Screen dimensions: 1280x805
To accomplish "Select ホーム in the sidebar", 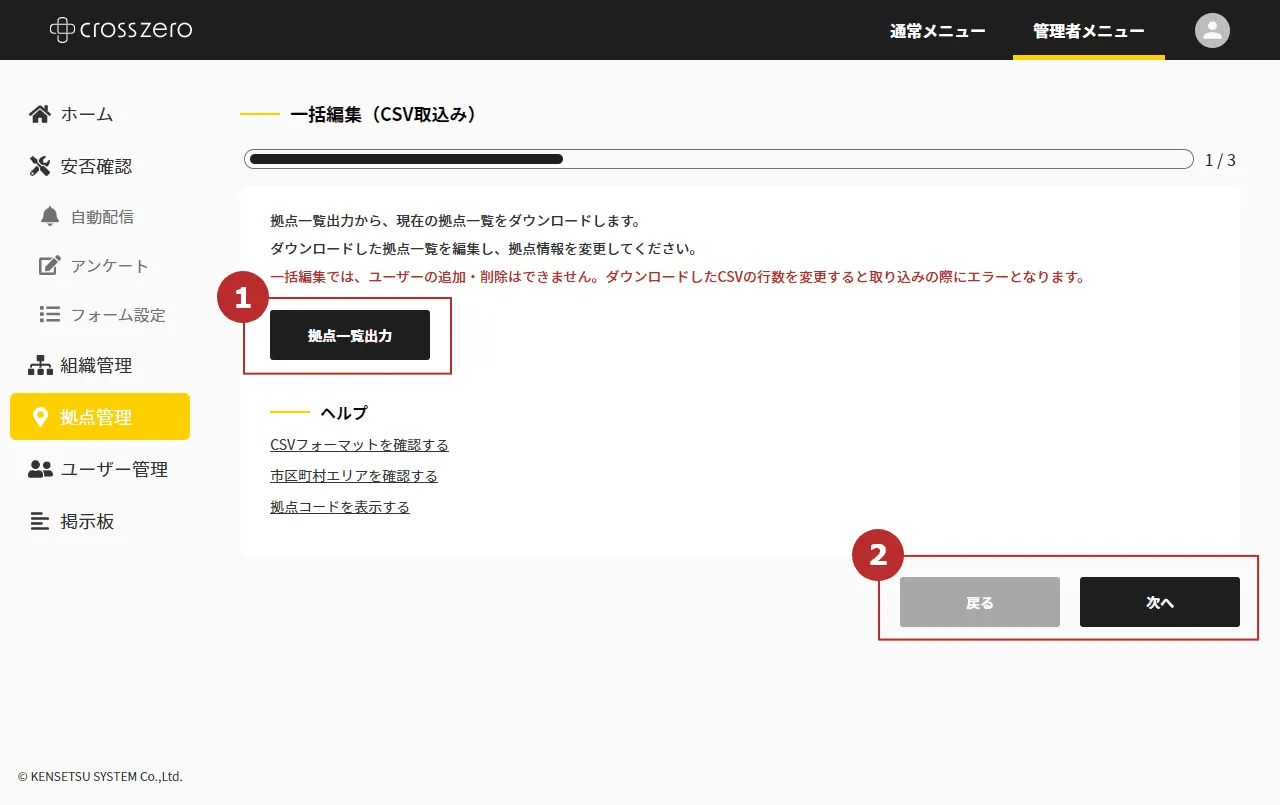I will point(87,114).
